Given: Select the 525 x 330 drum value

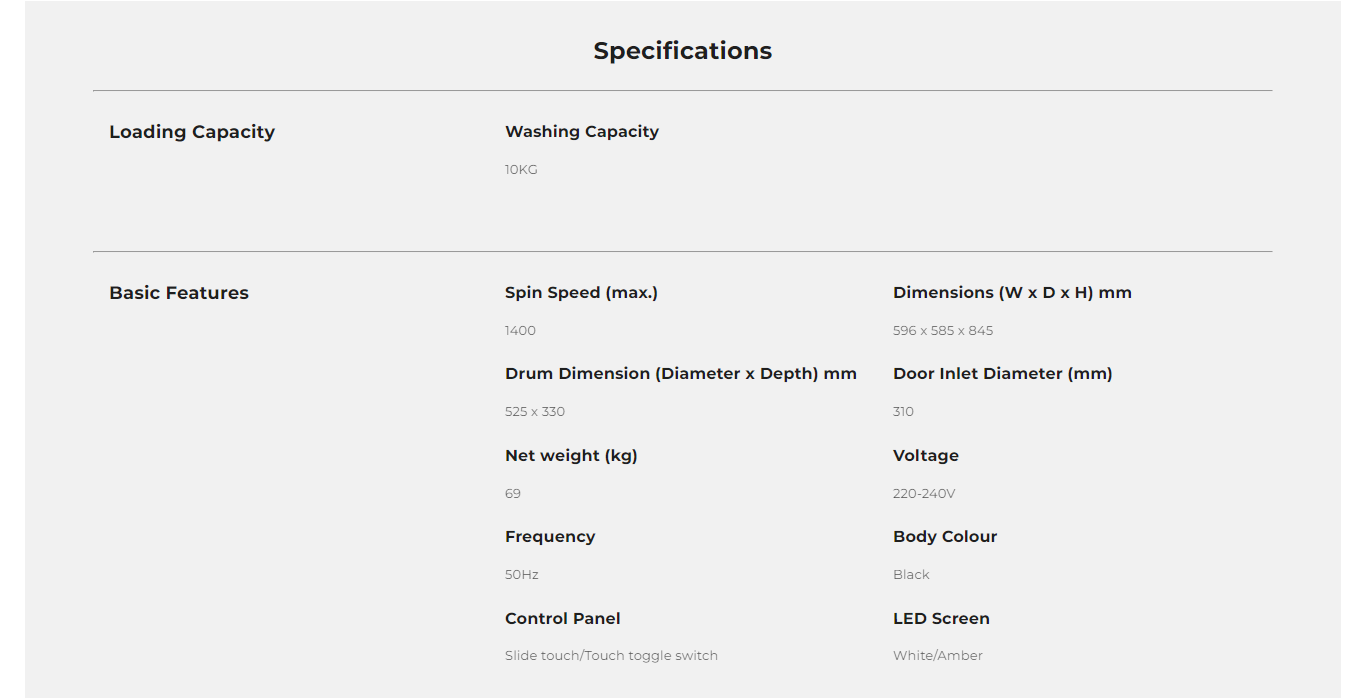Looking at the screenshot, I should tap(535, 412).
